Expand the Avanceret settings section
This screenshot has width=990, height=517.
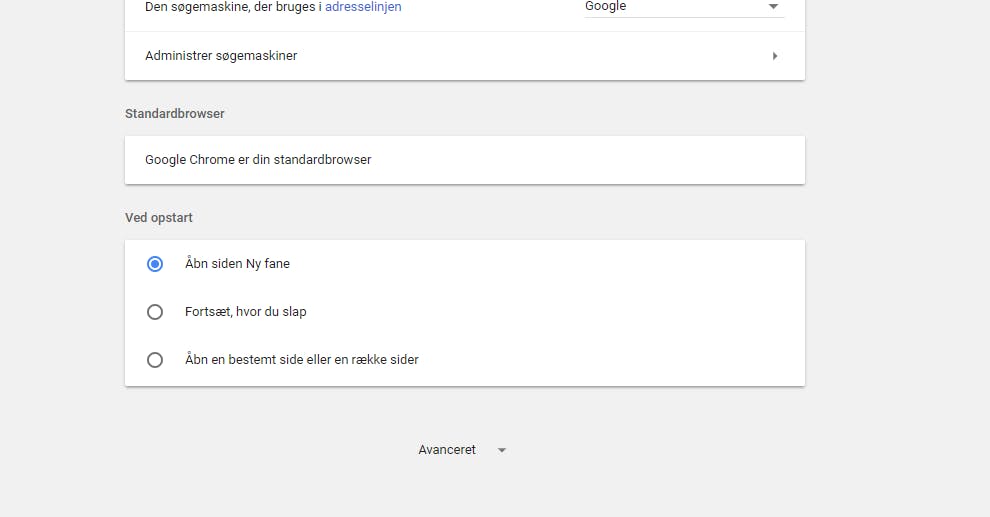point(463,450)
